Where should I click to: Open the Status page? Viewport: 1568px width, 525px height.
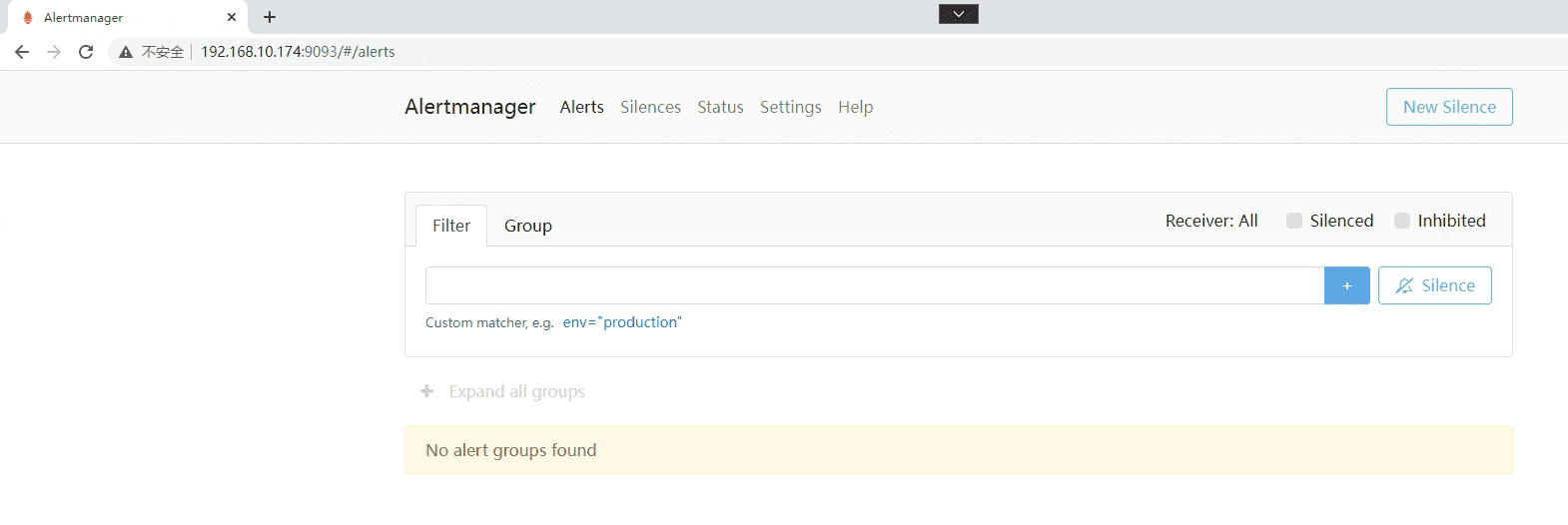click(x=720, y=107)
